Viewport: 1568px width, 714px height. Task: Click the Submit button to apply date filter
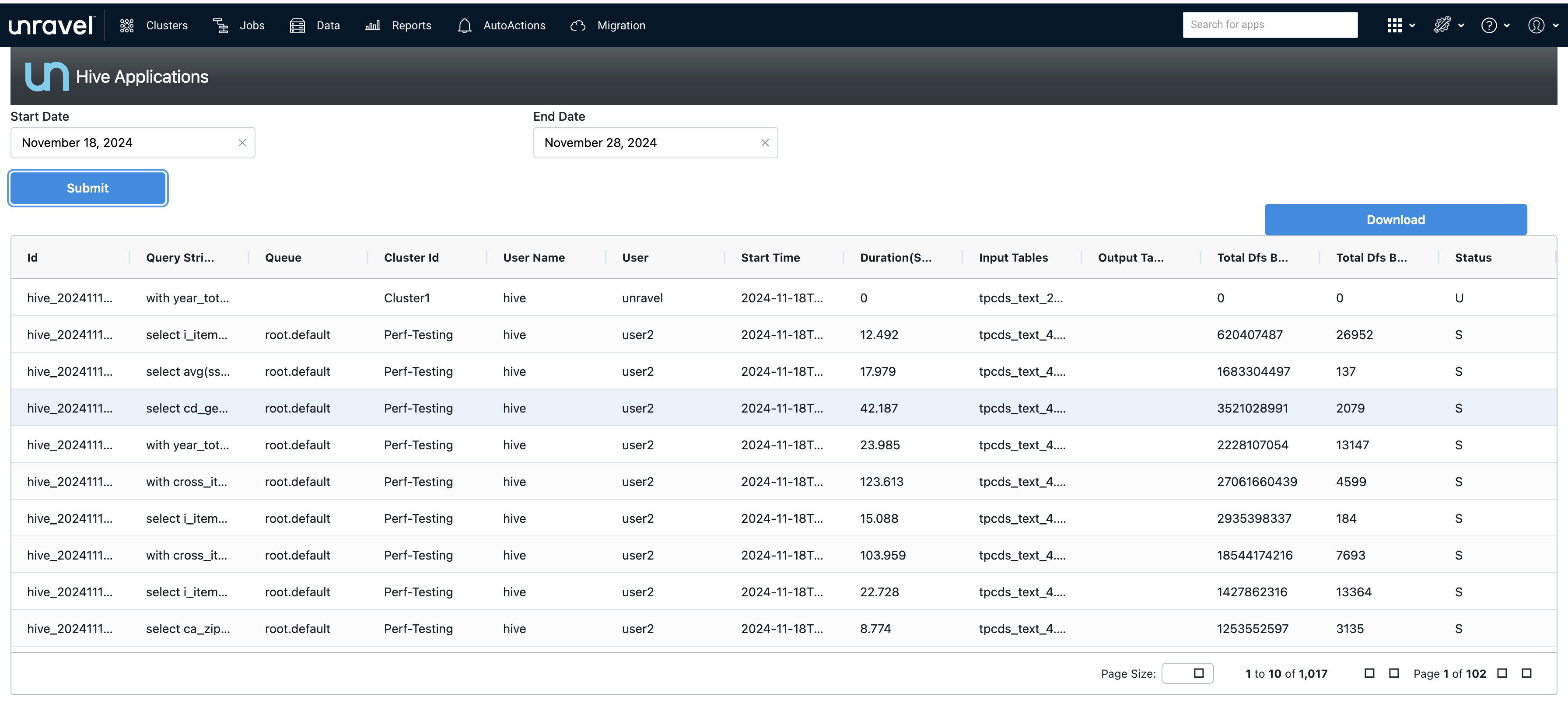point(88,187)
